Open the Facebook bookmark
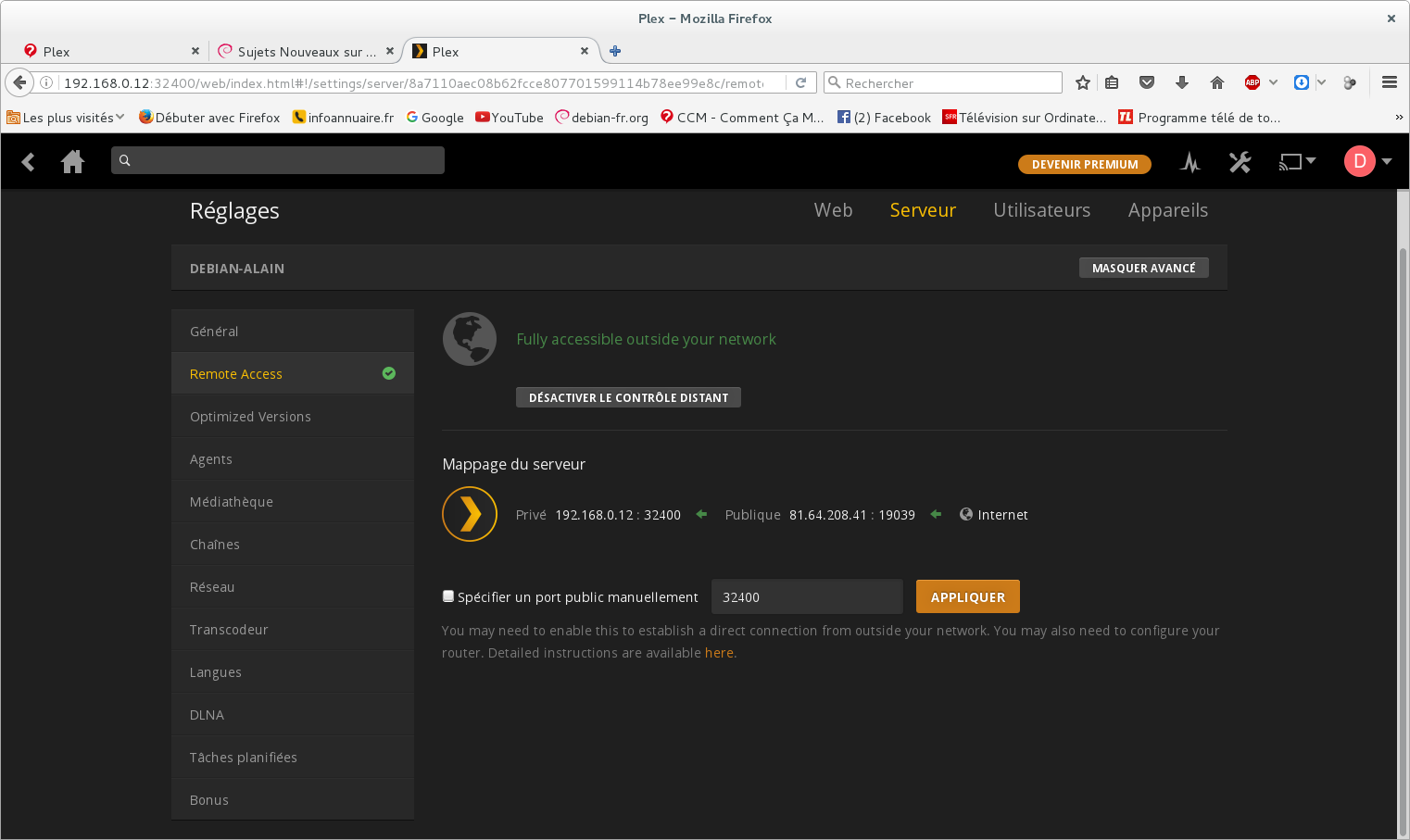The width and height of the screenshot is (1410, 840). (x=884, y=117)
